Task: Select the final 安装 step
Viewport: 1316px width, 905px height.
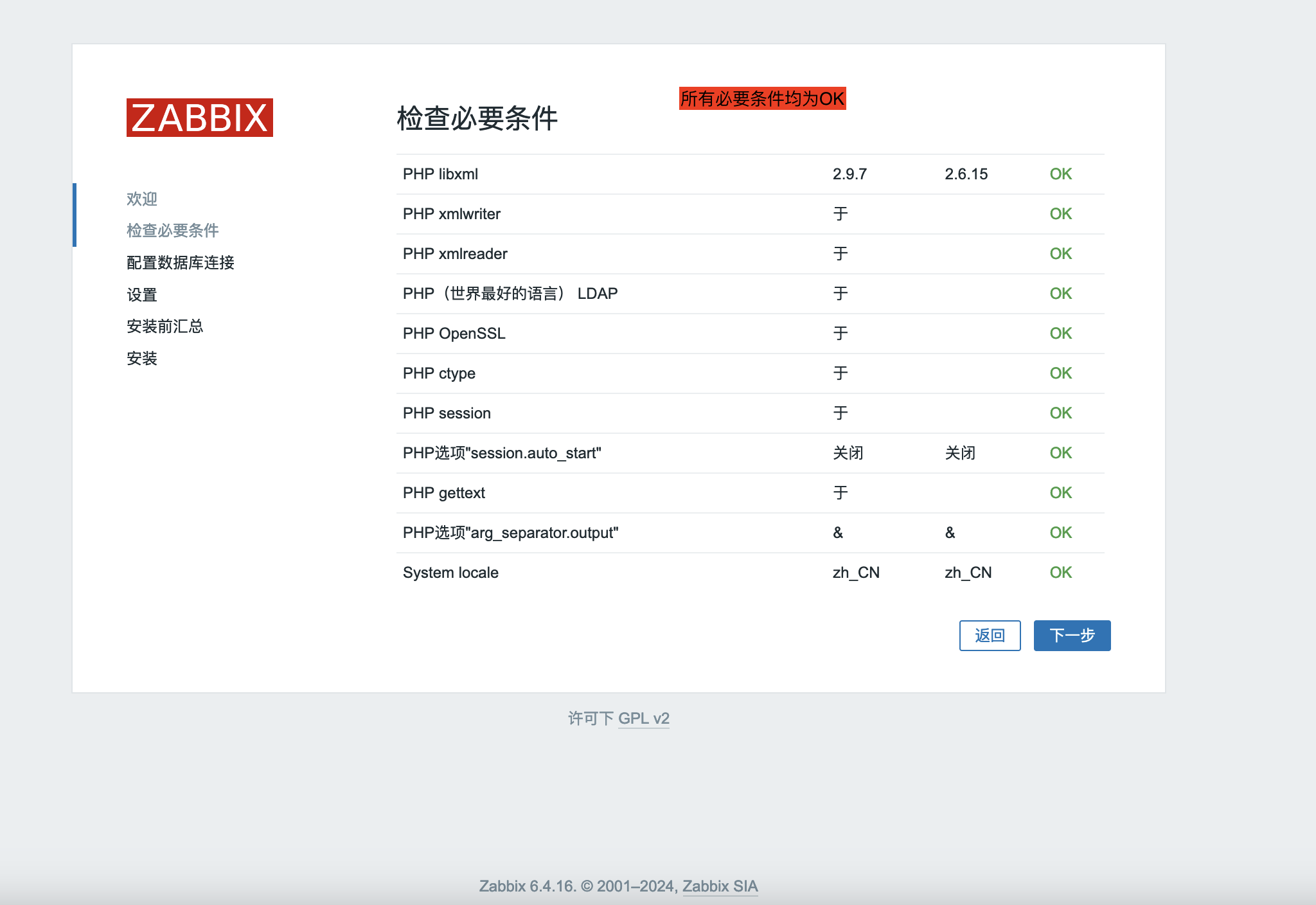Action: [x=142, y=358]
